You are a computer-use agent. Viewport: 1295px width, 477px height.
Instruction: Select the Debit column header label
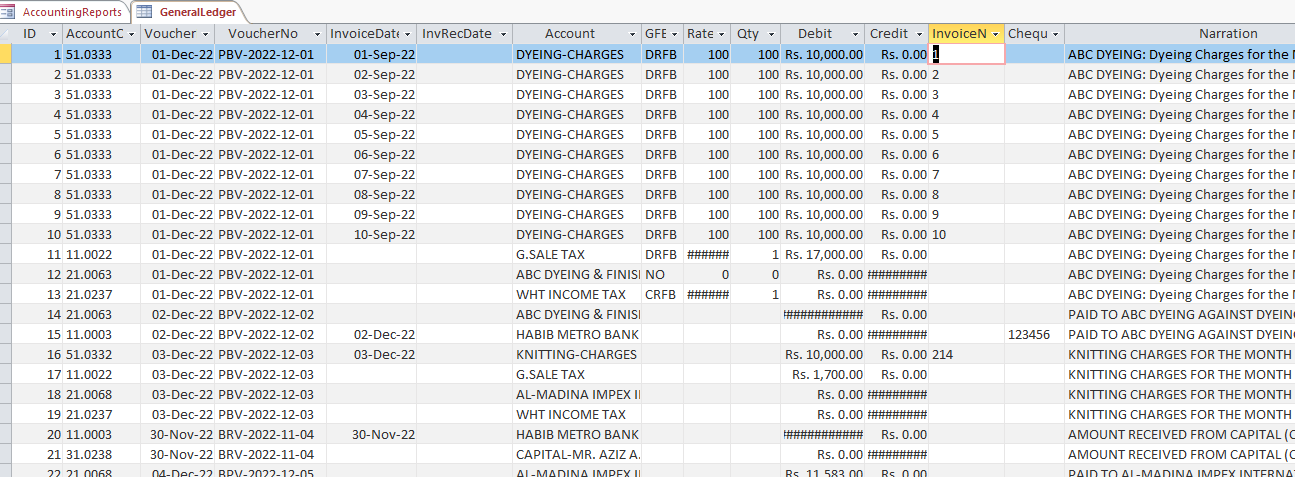(815, 34)
